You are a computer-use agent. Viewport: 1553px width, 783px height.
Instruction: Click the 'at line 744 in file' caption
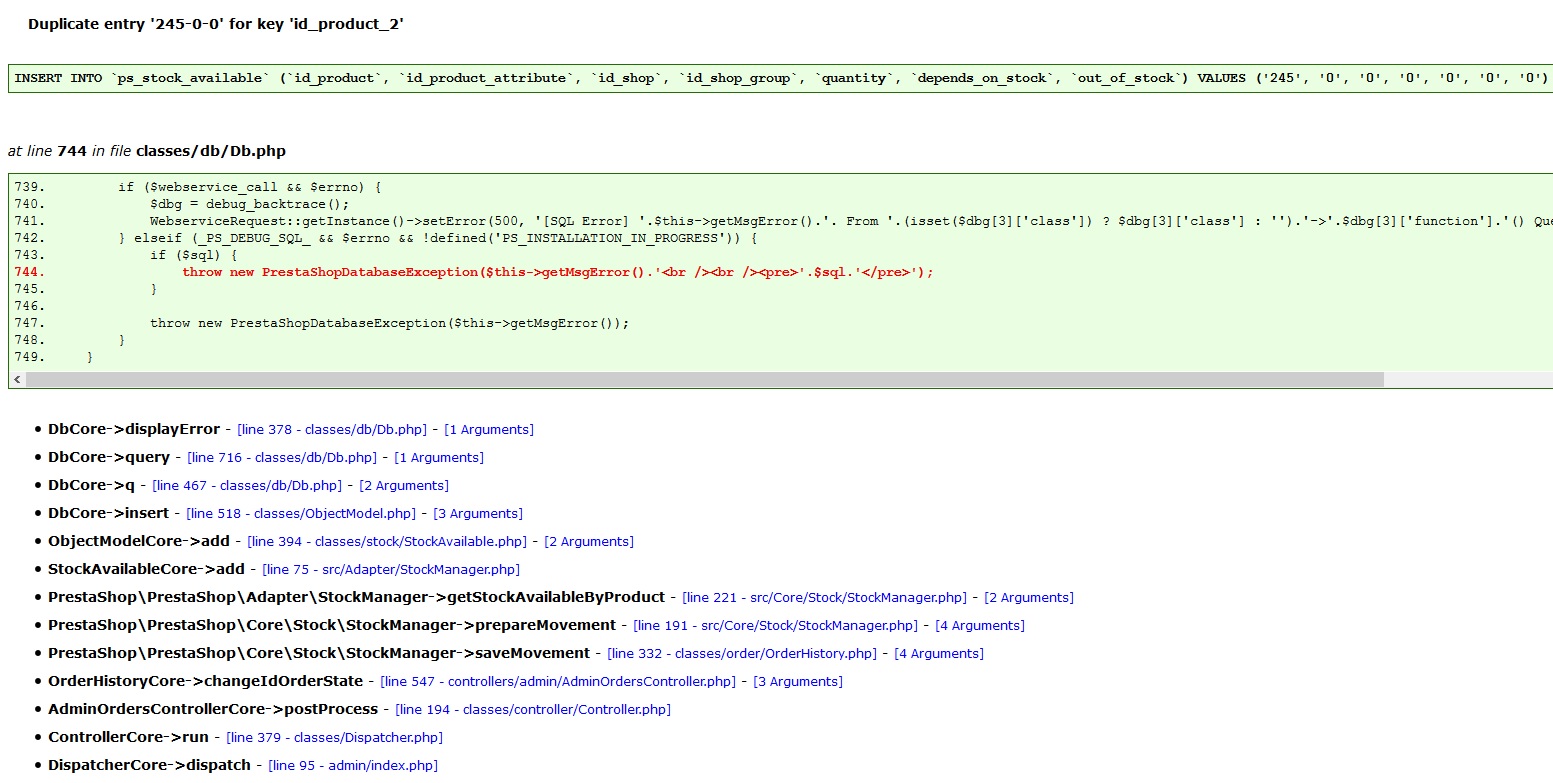[147, 151]
